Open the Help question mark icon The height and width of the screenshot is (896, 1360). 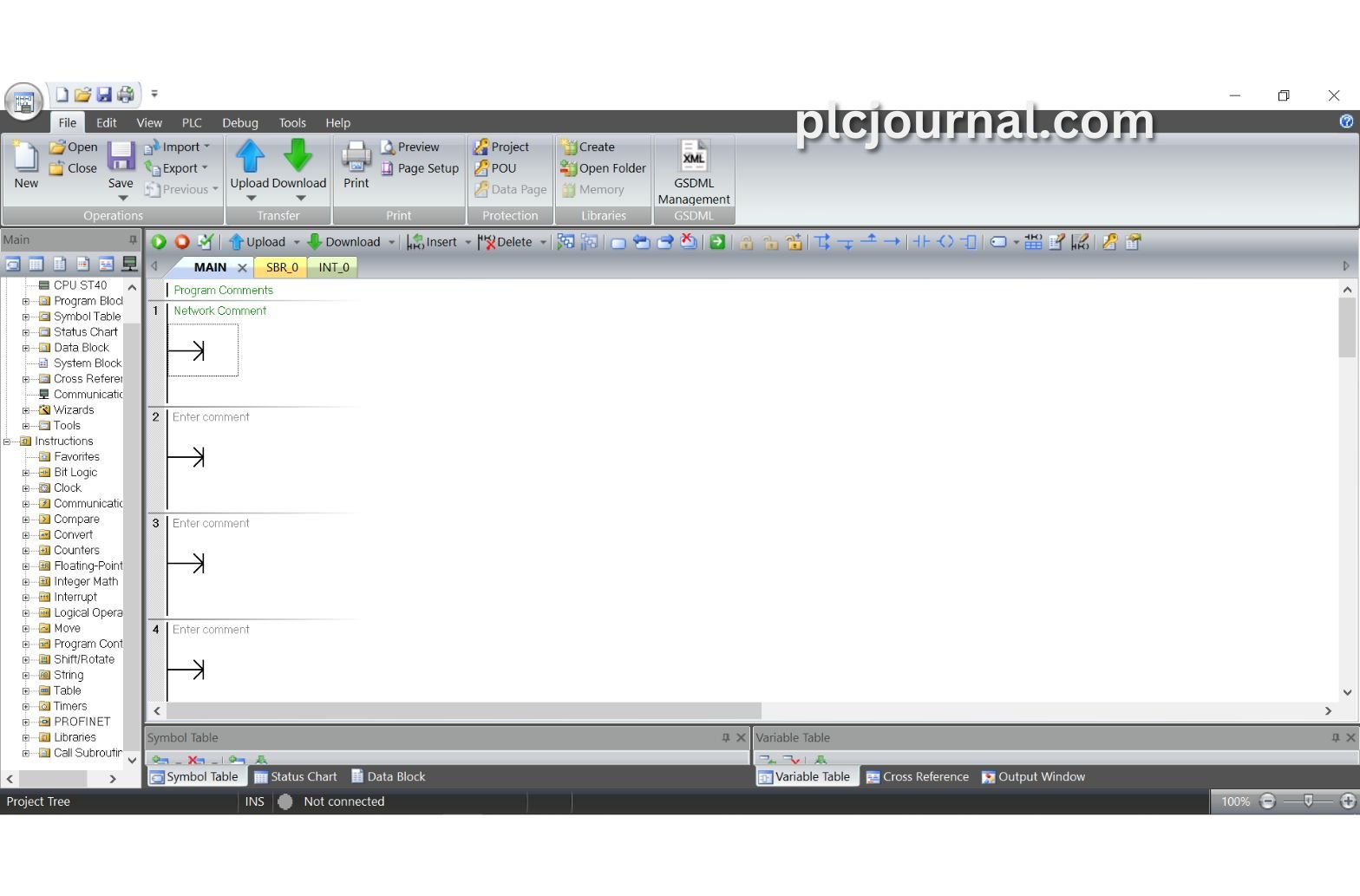pyautogui.click(x=1346, y=121)
